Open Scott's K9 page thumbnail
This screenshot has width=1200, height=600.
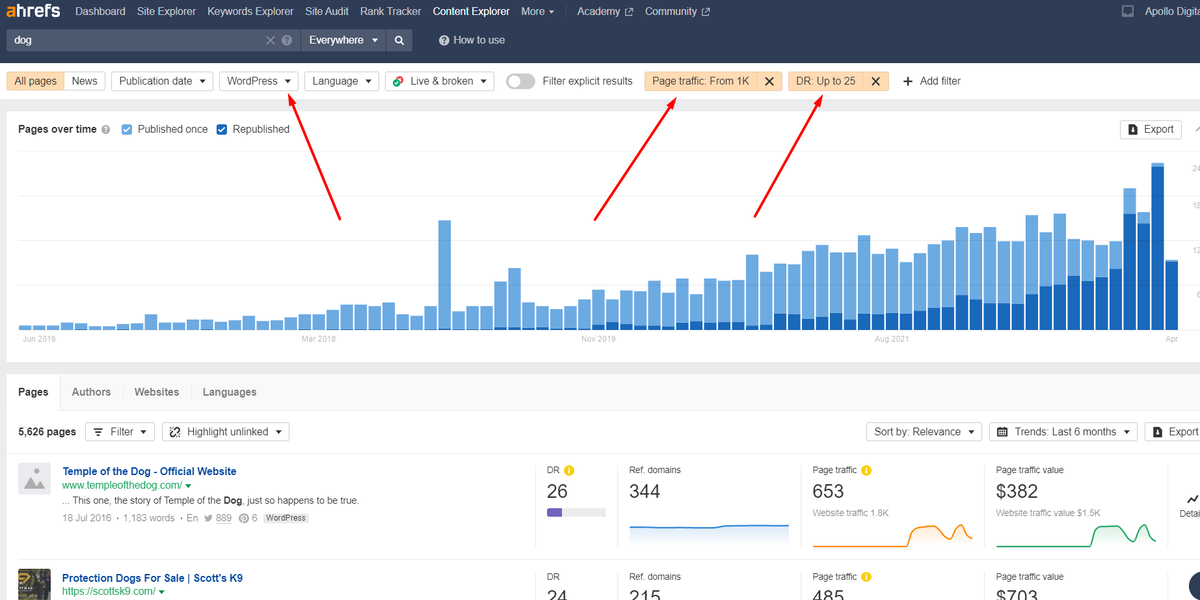(34, 584)
